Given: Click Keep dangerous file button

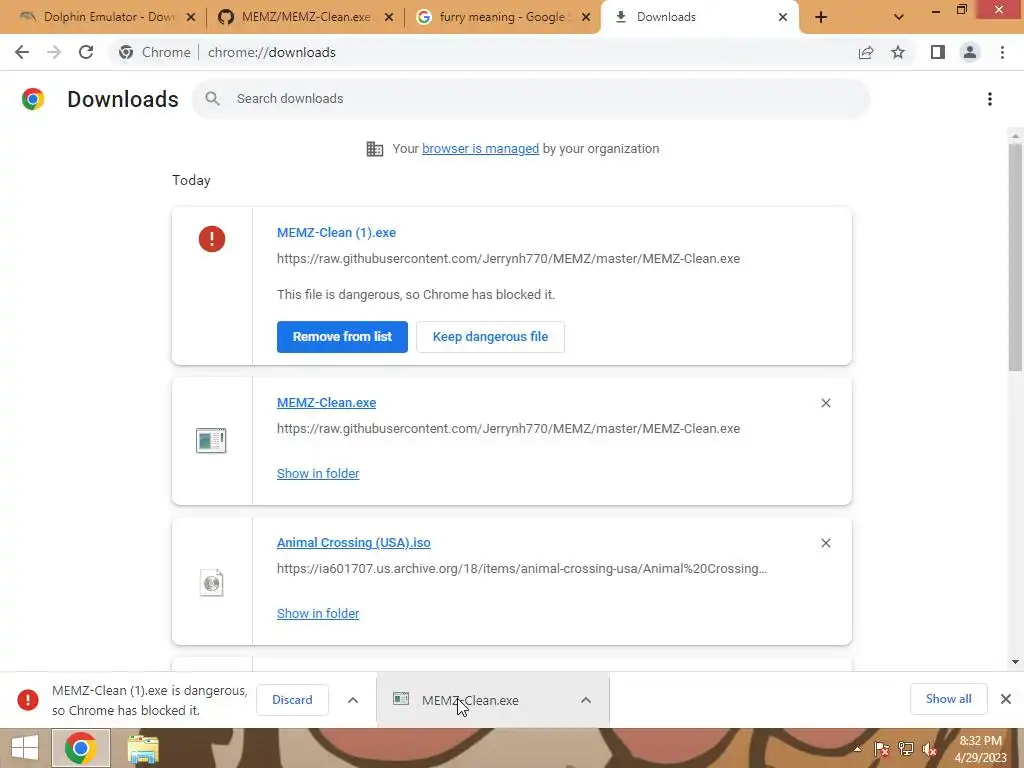Looking at the screenshot, I should pos(490,337).
